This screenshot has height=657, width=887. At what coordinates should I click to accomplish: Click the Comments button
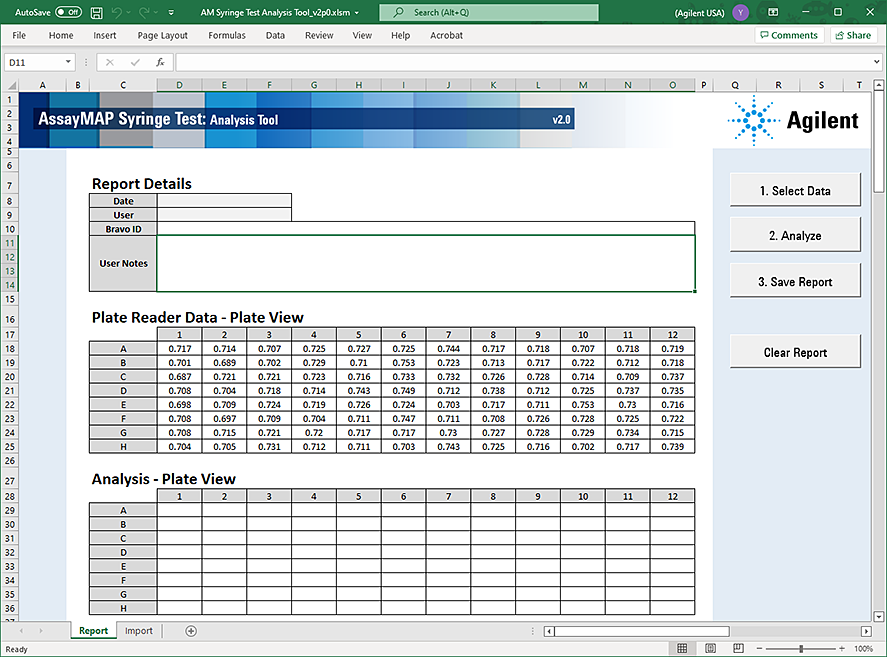pos(789,35)
